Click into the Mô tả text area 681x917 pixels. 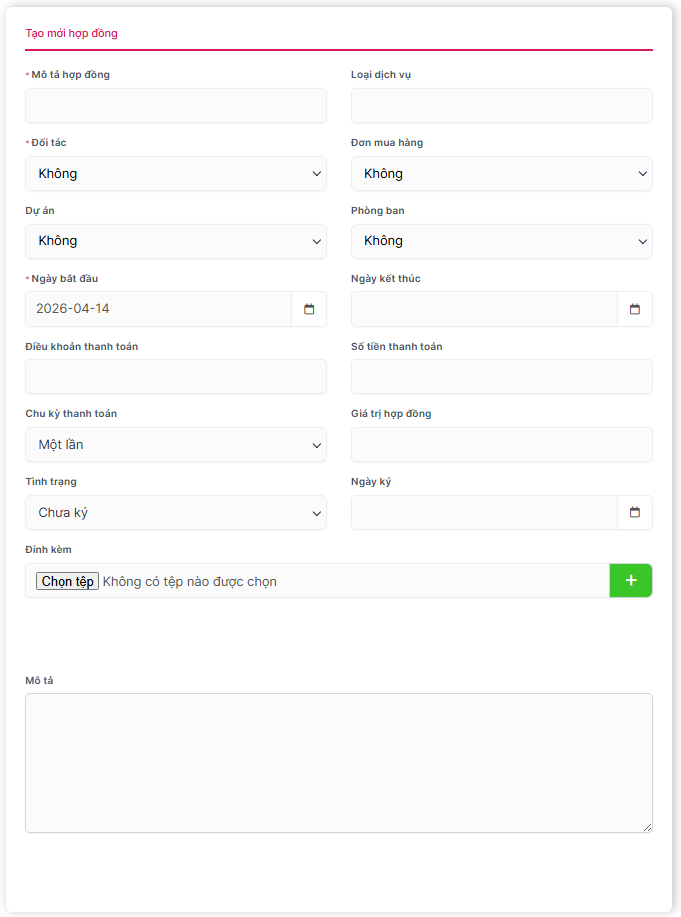[338, 762]
